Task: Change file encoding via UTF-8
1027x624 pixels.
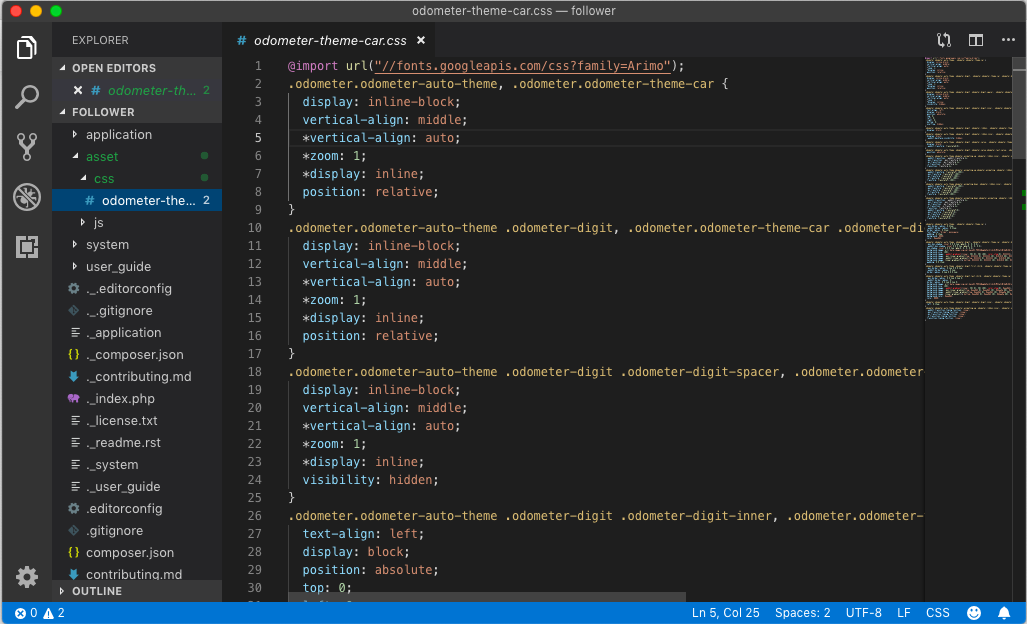Action: pos(863,613)
